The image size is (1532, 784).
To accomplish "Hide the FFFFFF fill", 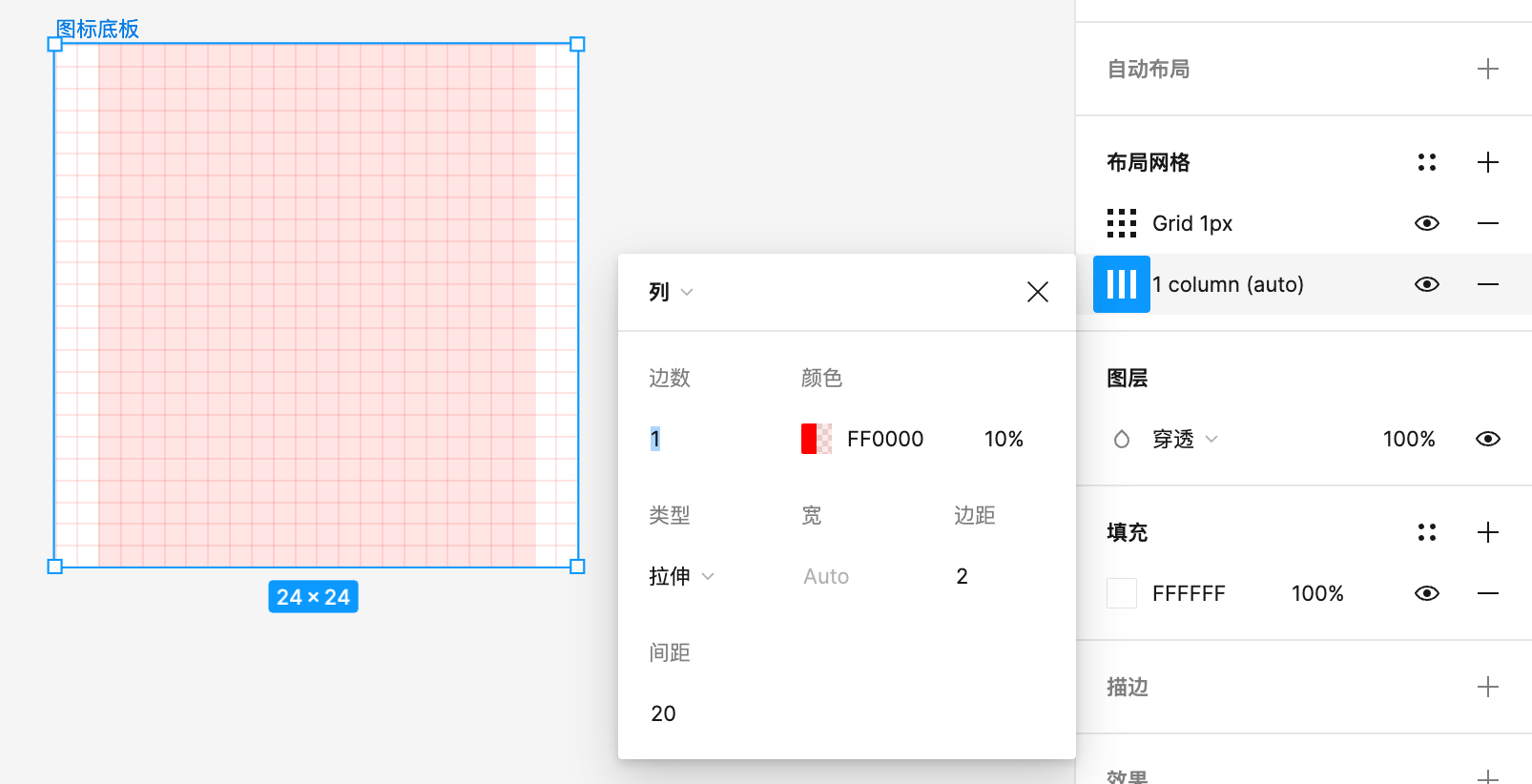I will click(x=1426, y=593).
